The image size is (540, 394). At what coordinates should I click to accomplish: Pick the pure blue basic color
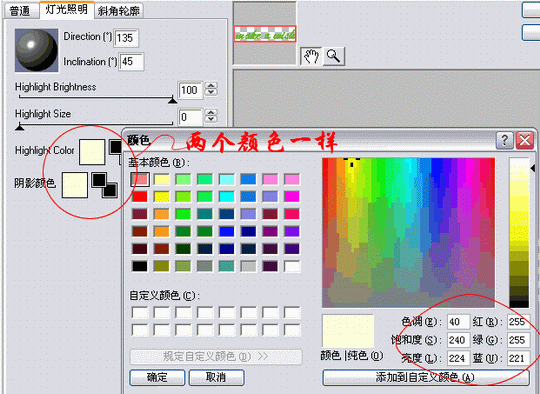tap(227, 231)
